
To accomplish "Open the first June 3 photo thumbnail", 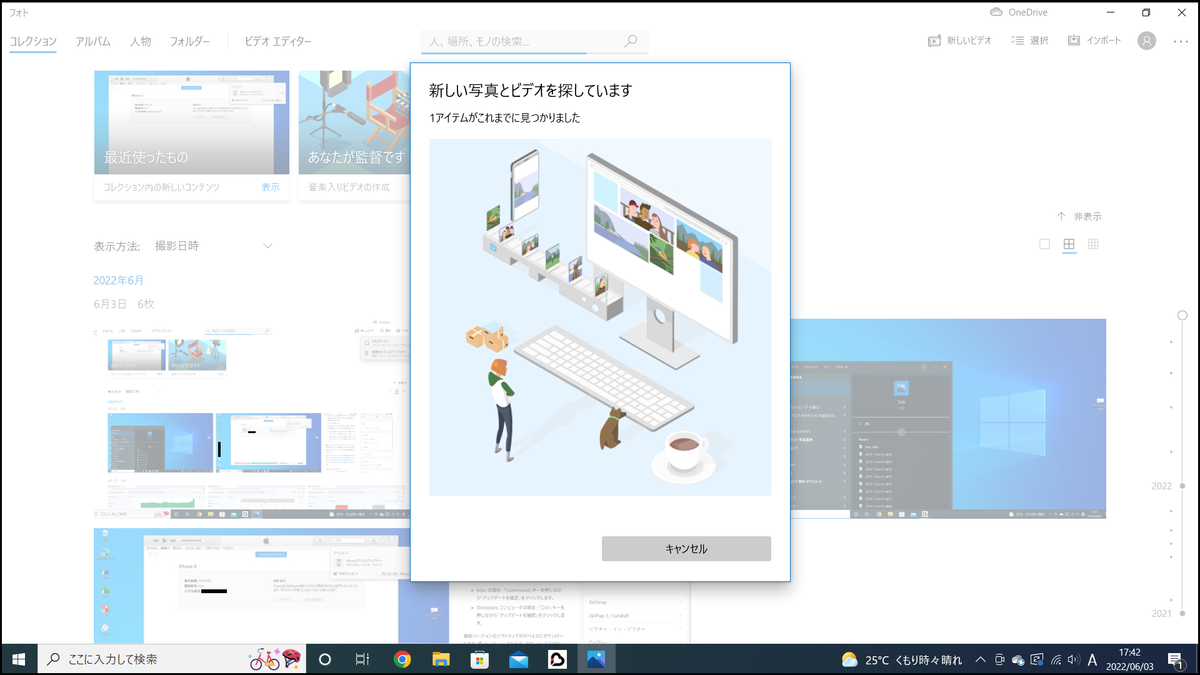I will [250, 420].
